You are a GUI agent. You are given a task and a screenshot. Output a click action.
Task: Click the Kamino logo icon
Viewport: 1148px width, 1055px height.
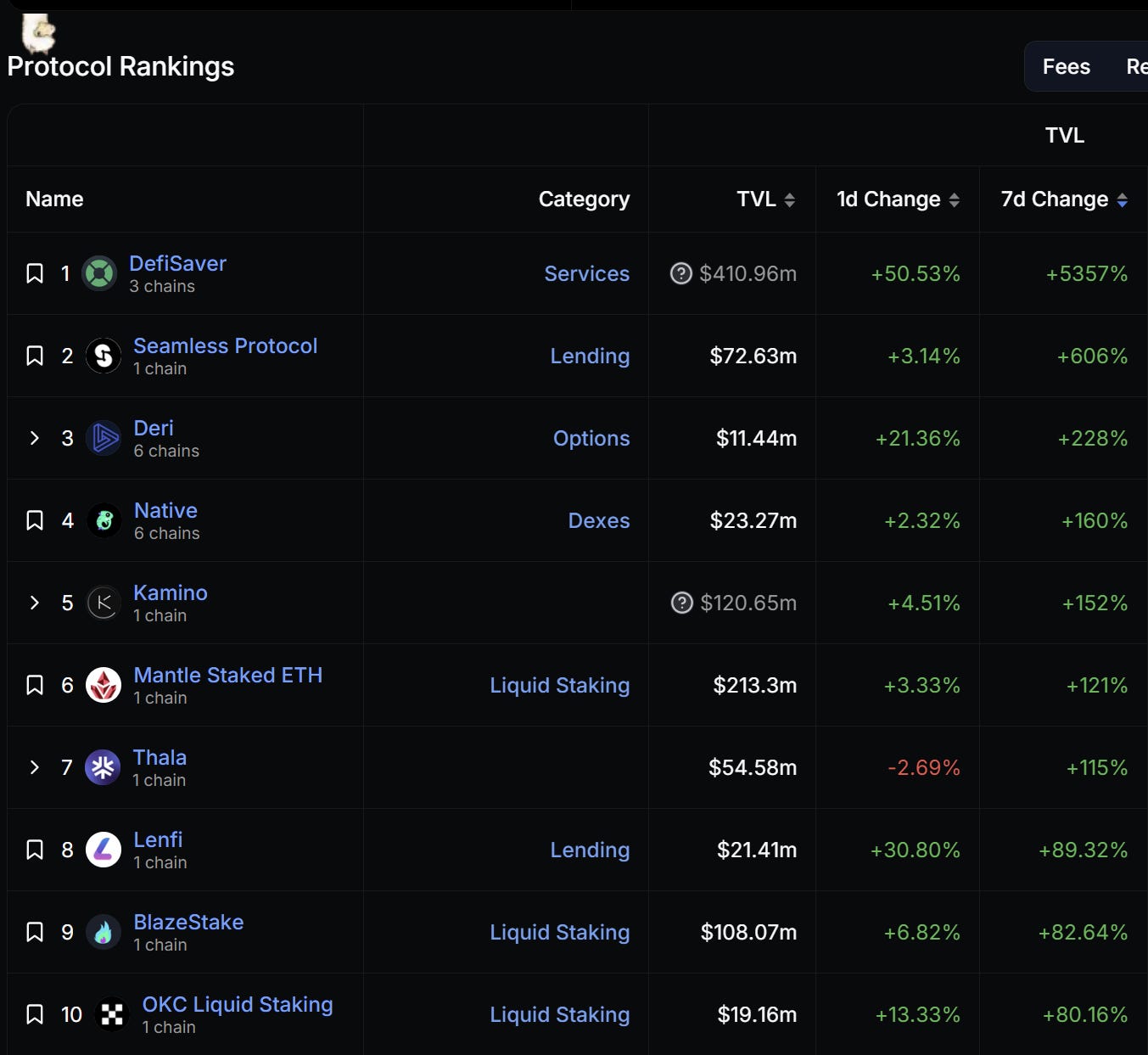104,603
